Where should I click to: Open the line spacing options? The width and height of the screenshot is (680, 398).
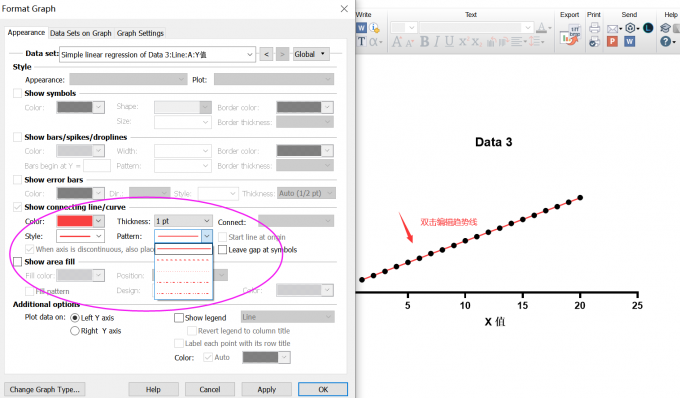(536, 42)
